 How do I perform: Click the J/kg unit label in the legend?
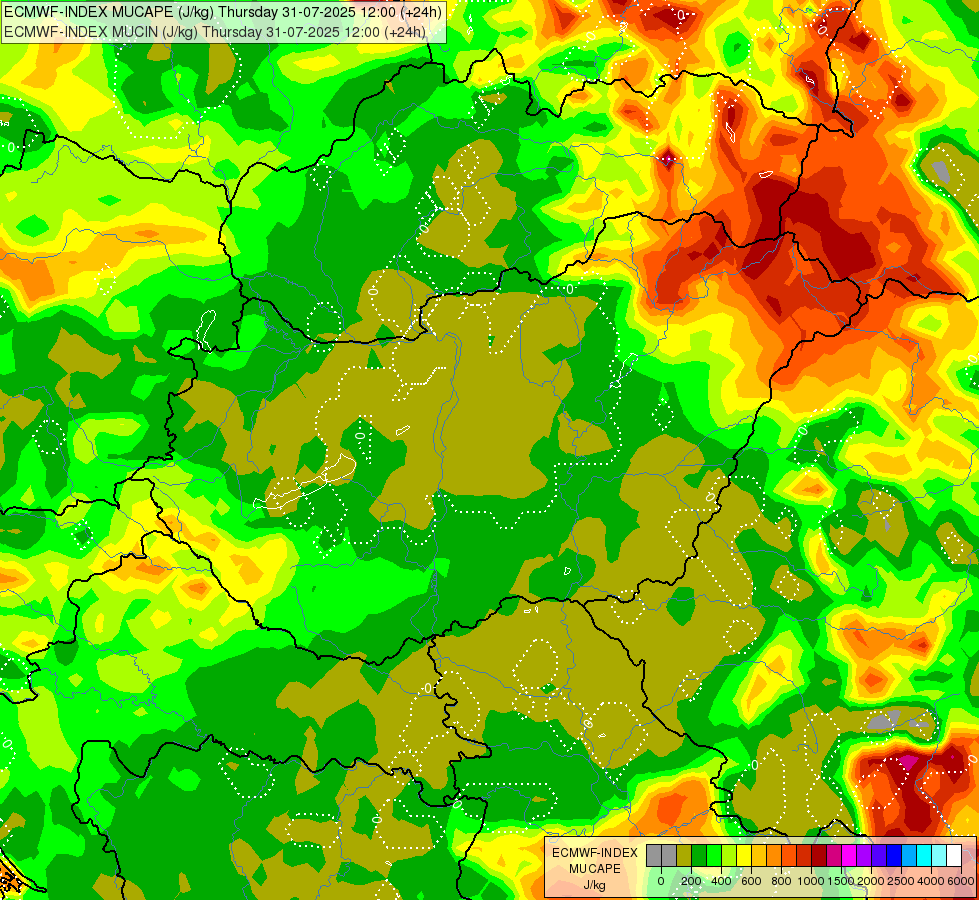click(594, 885)
